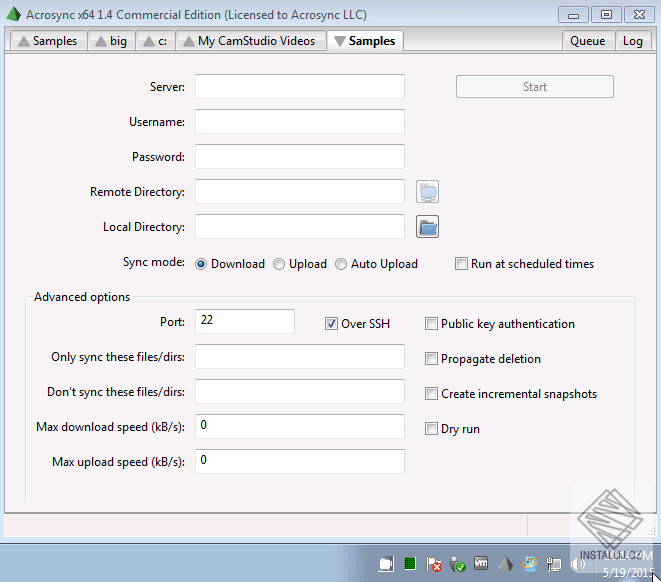The height and width of the screenshot is (582, 661).
Task: Click the Acrosync pyramid tray icon
Action: click(505, 564)
